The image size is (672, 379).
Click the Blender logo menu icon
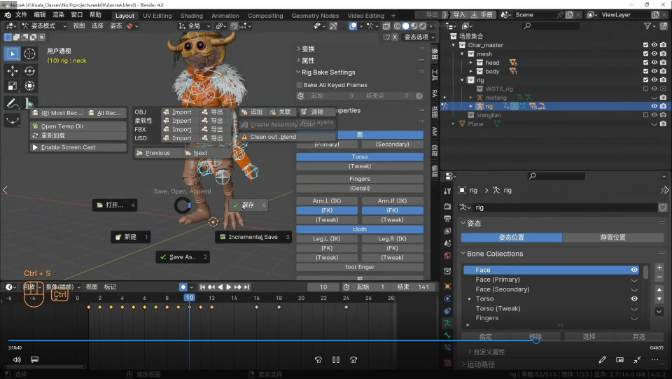click(x=8, y=15)
